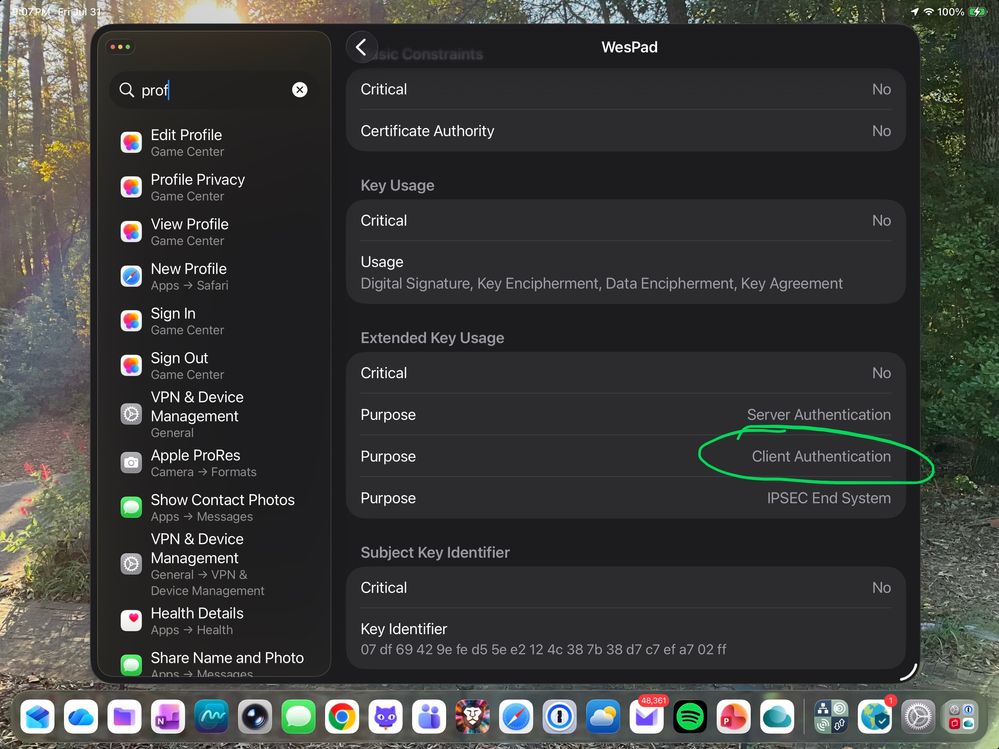Click the WesPad title
This screenshot has height=749, width=999.
[629, 47]
